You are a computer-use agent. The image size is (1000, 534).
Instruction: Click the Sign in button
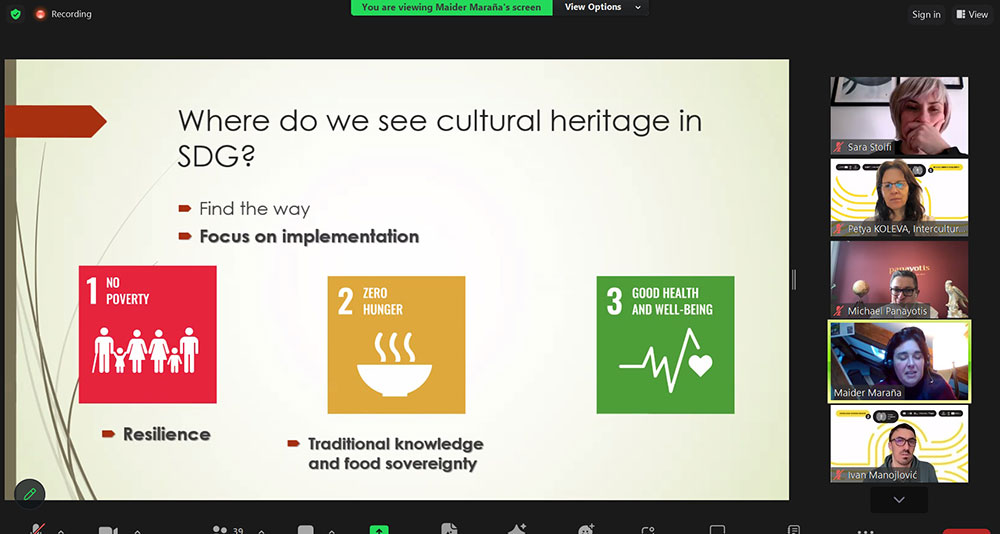pyautogui.click(x=926, y=14)
